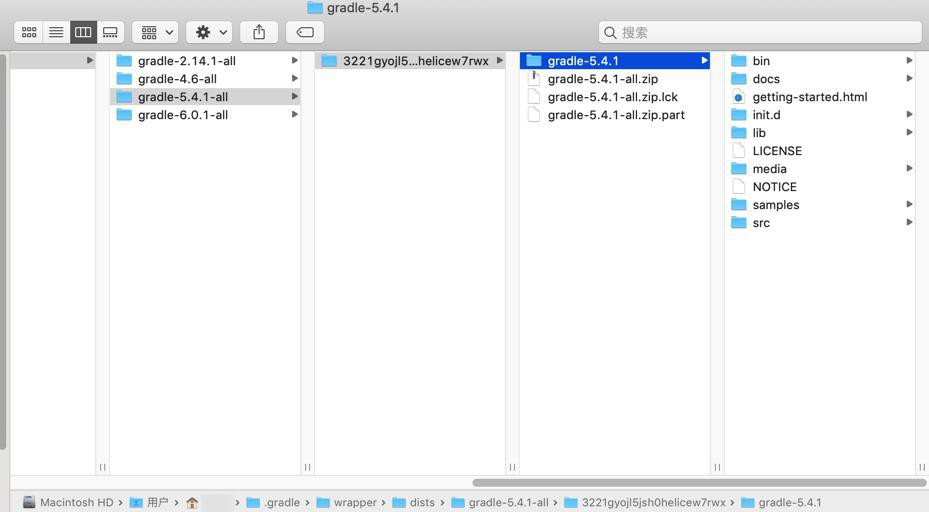Viewport: 929px width, 512px height.
Task: Select the gradle-2.14.1-all folder
Action: click(205, 60)
